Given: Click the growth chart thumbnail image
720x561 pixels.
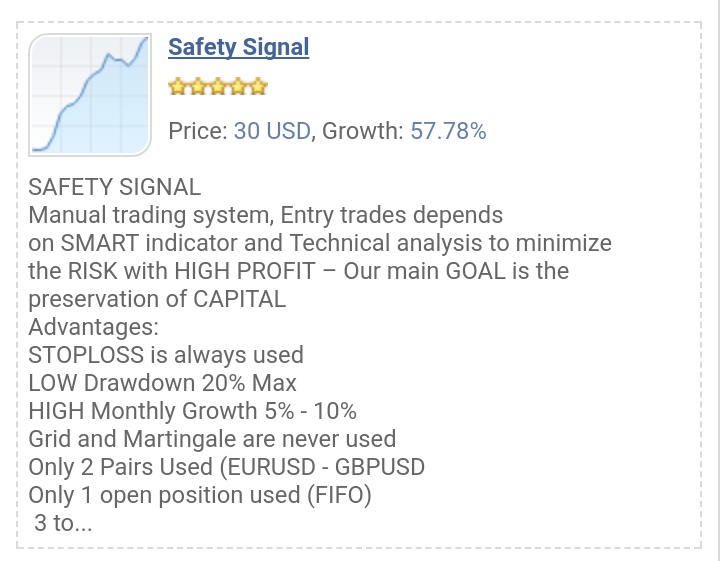Looking at the screenshot, I should coord(90,95).
